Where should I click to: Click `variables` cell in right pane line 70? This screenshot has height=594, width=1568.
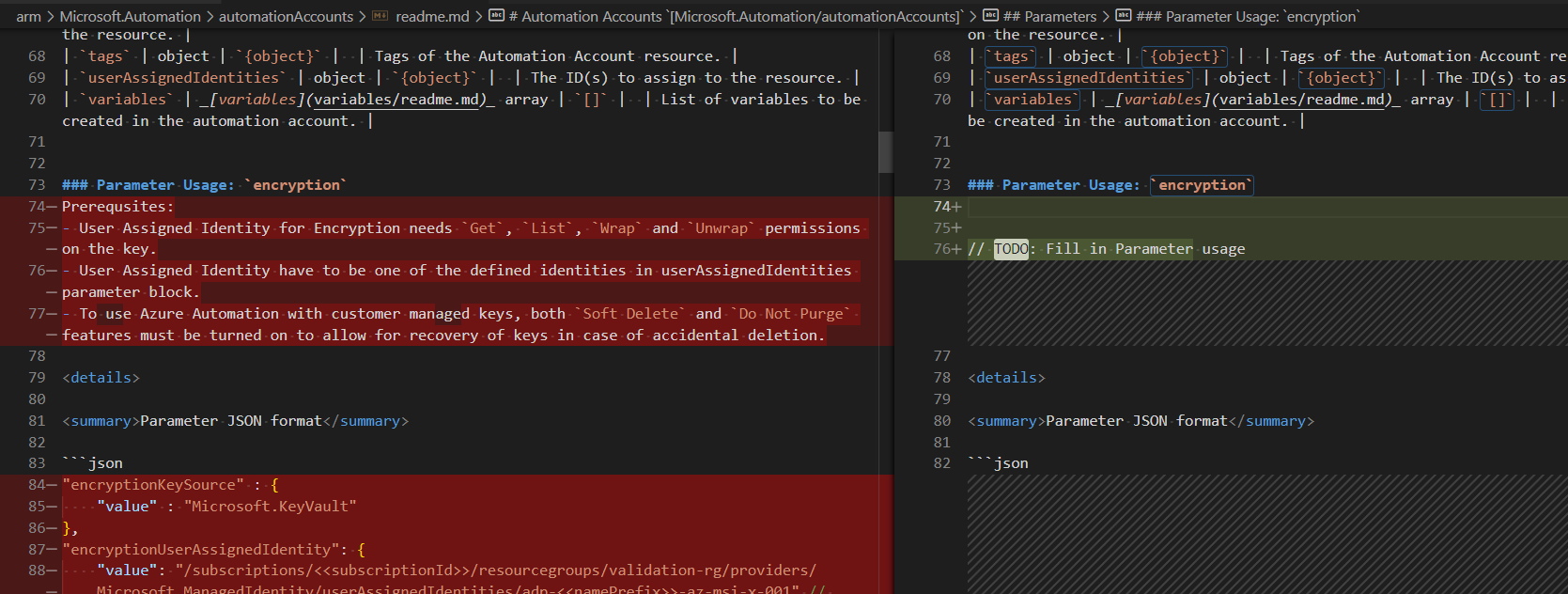click(x=1032, y=100)
